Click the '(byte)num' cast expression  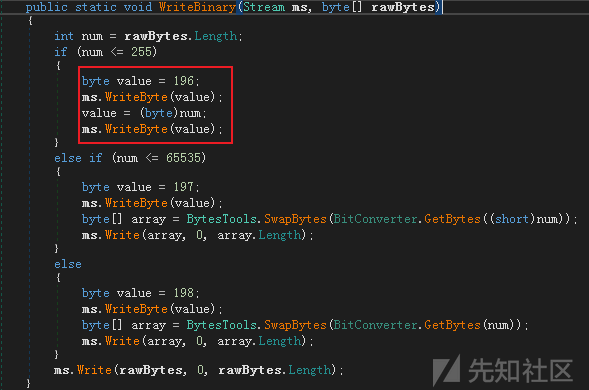(170, 113)
